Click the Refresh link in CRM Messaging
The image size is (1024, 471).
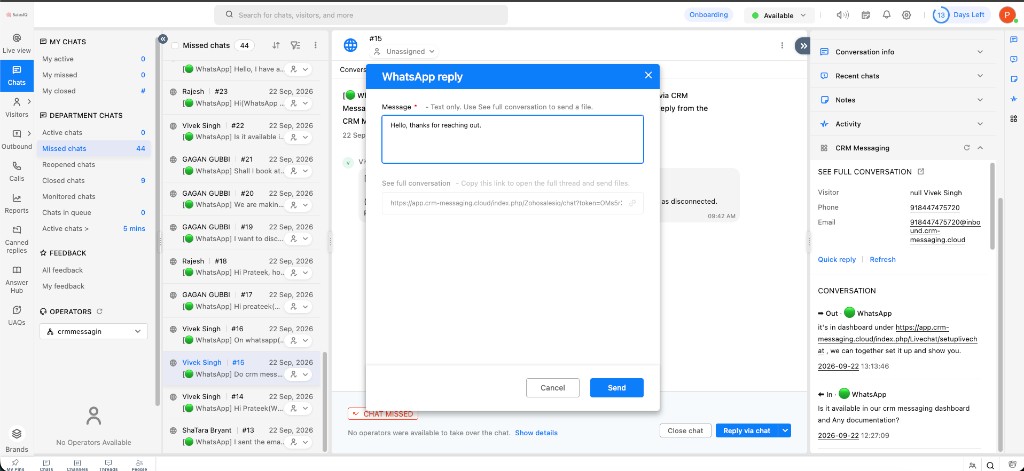click(x=882, y=259)
